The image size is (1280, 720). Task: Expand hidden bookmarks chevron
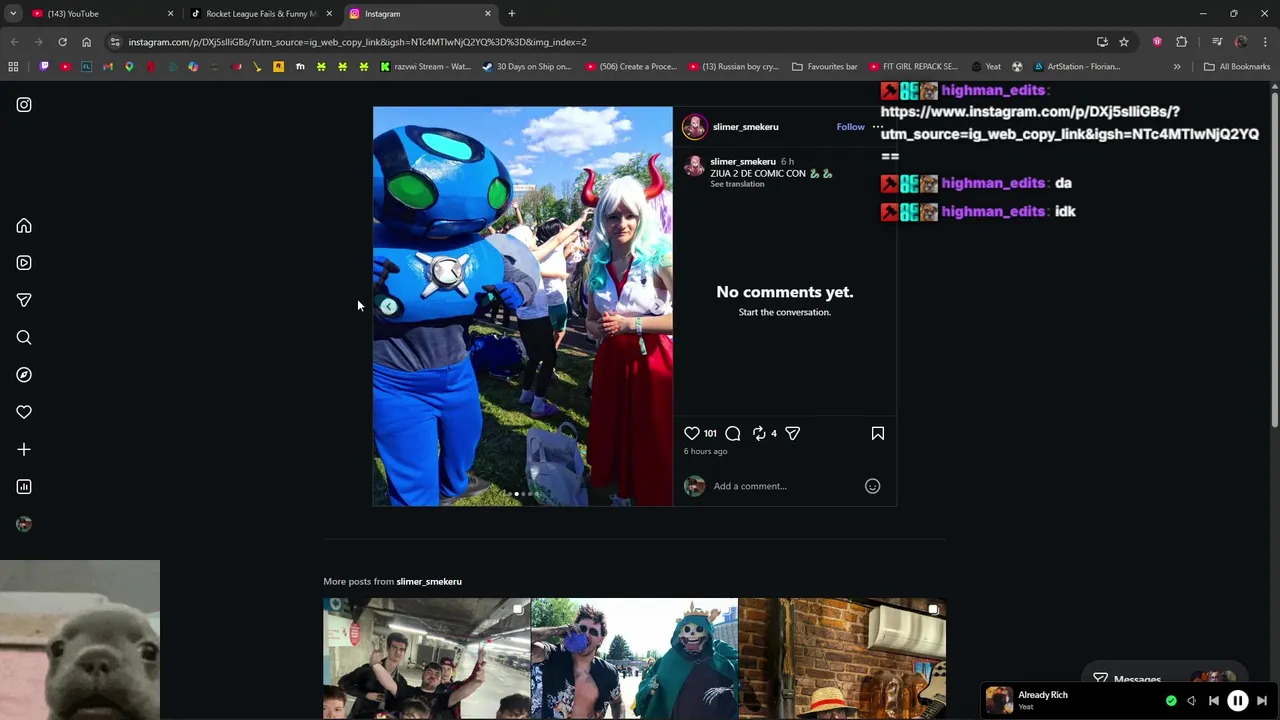click(1177, 67)
